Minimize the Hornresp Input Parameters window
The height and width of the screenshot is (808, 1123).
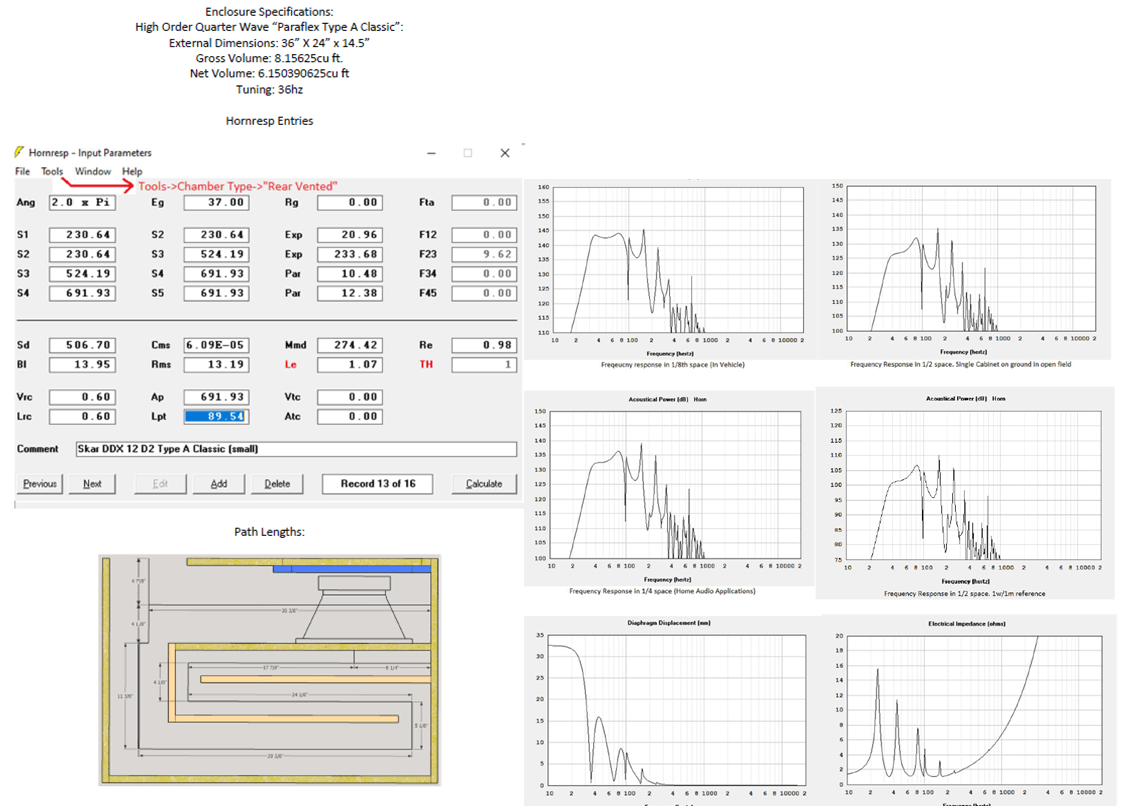(x=432, y=153)
